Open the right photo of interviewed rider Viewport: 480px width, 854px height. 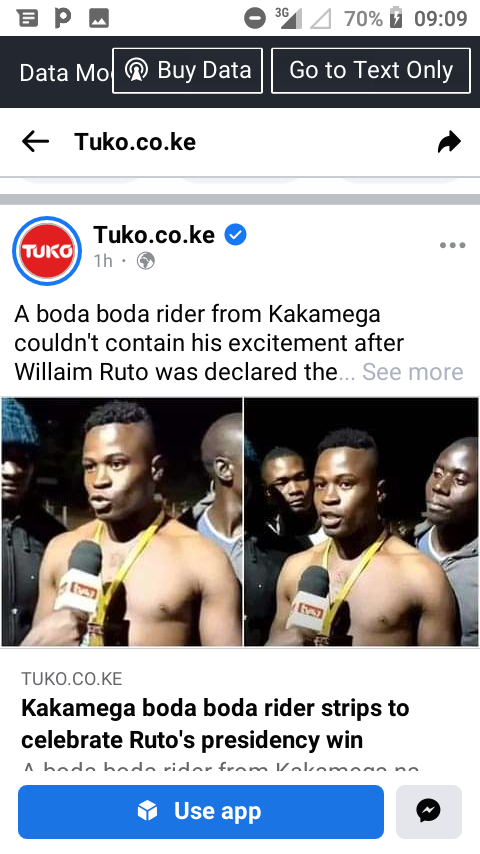362,522
